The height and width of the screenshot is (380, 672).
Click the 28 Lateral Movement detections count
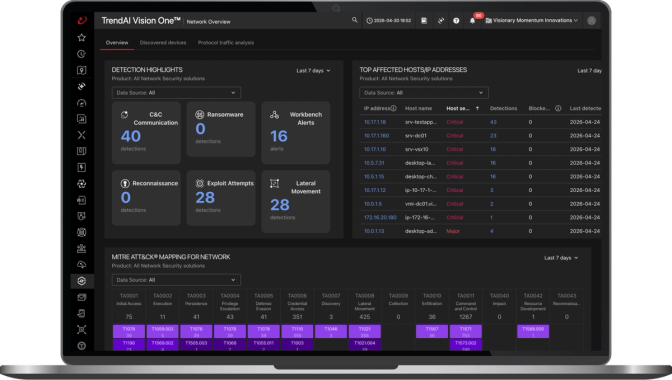click(x=279, y=205)
